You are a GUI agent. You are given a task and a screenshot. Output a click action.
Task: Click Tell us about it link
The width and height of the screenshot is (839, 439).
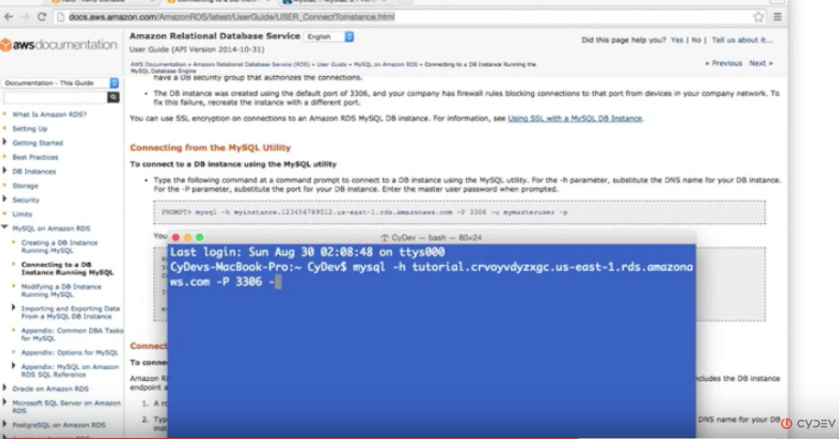[742, 40]
